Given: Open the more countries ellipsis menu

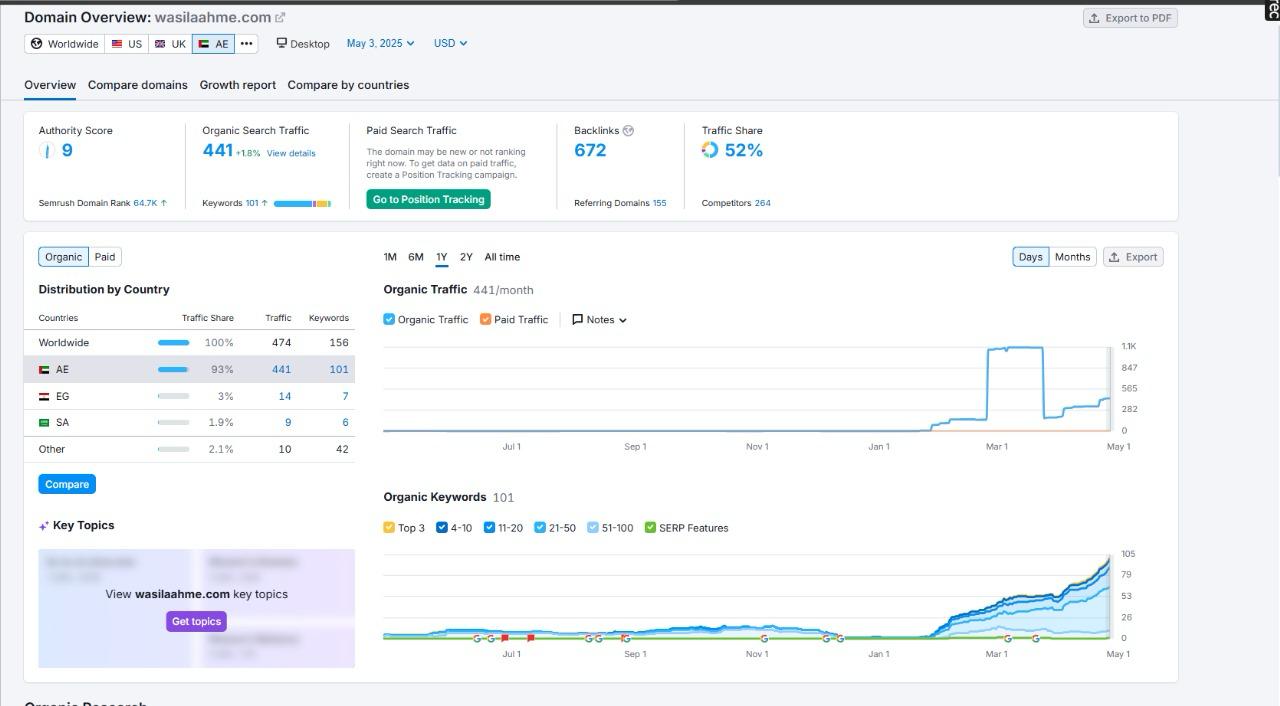Looking at the screenshot, I should (x=246, y=44).
